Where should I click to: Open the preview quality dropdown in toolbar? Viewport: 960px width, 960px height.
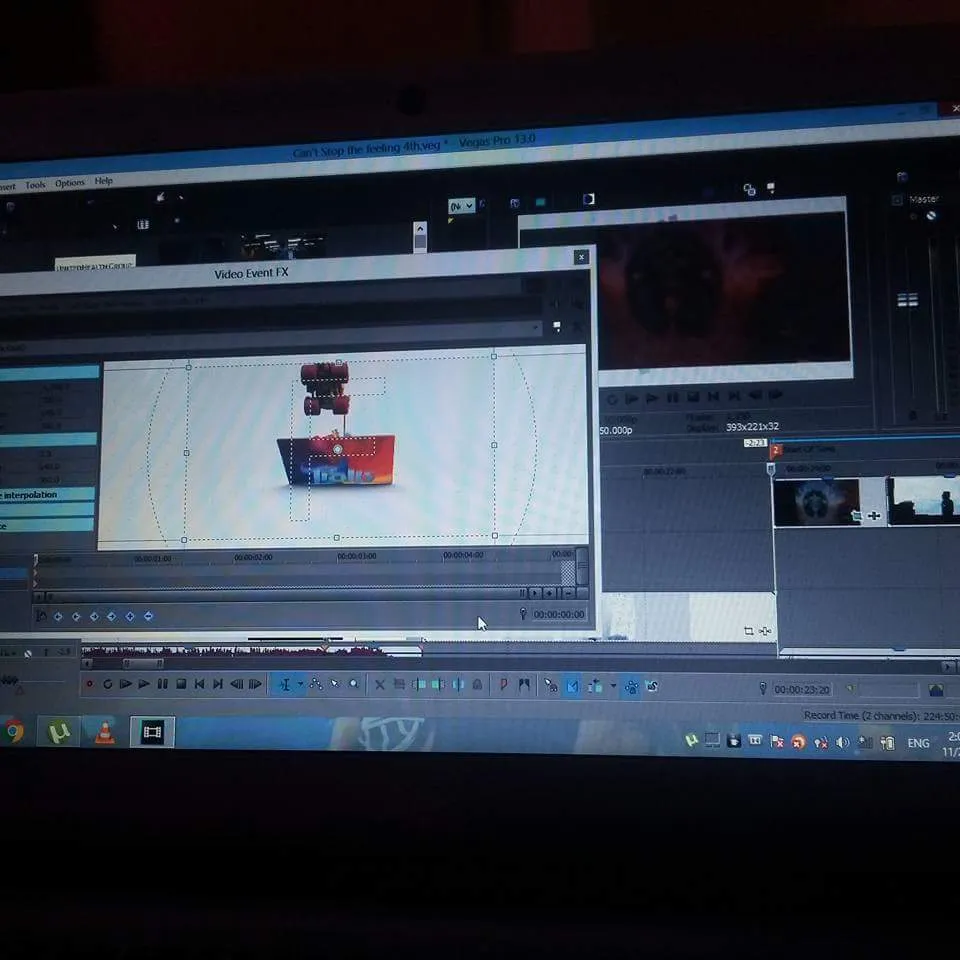coord(462,206)
